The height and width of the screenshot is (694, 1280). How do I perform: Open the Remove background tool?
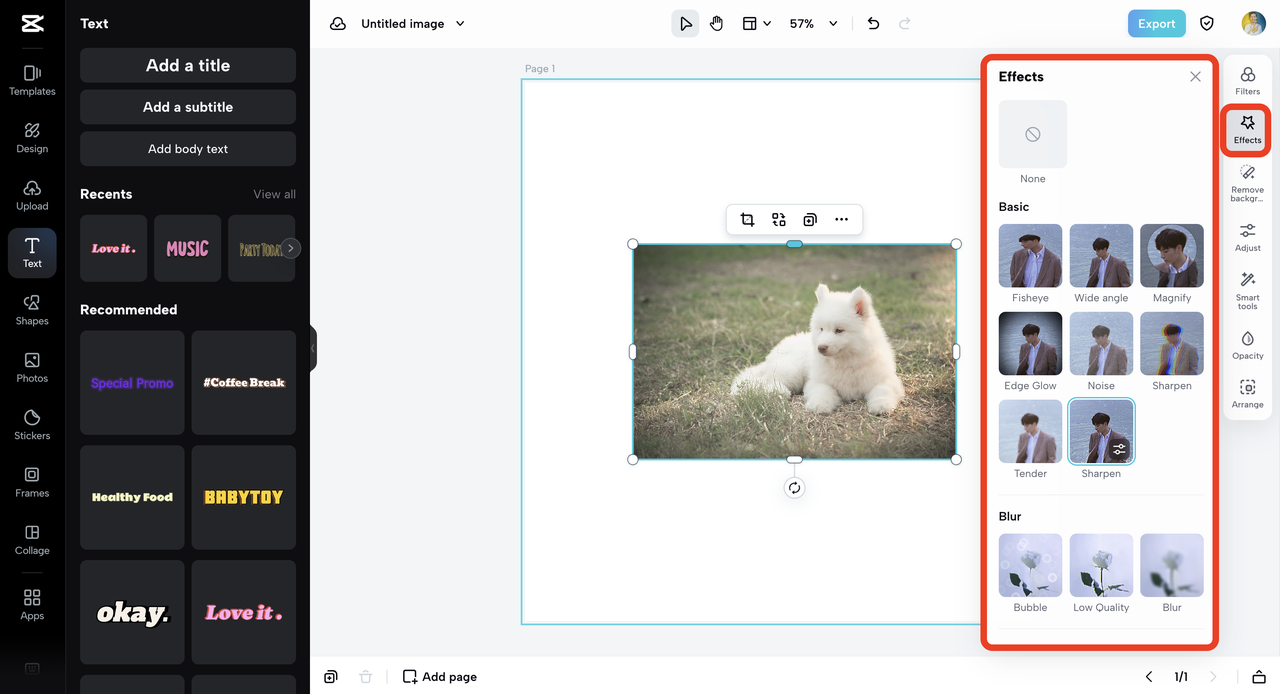[1247, 184]
